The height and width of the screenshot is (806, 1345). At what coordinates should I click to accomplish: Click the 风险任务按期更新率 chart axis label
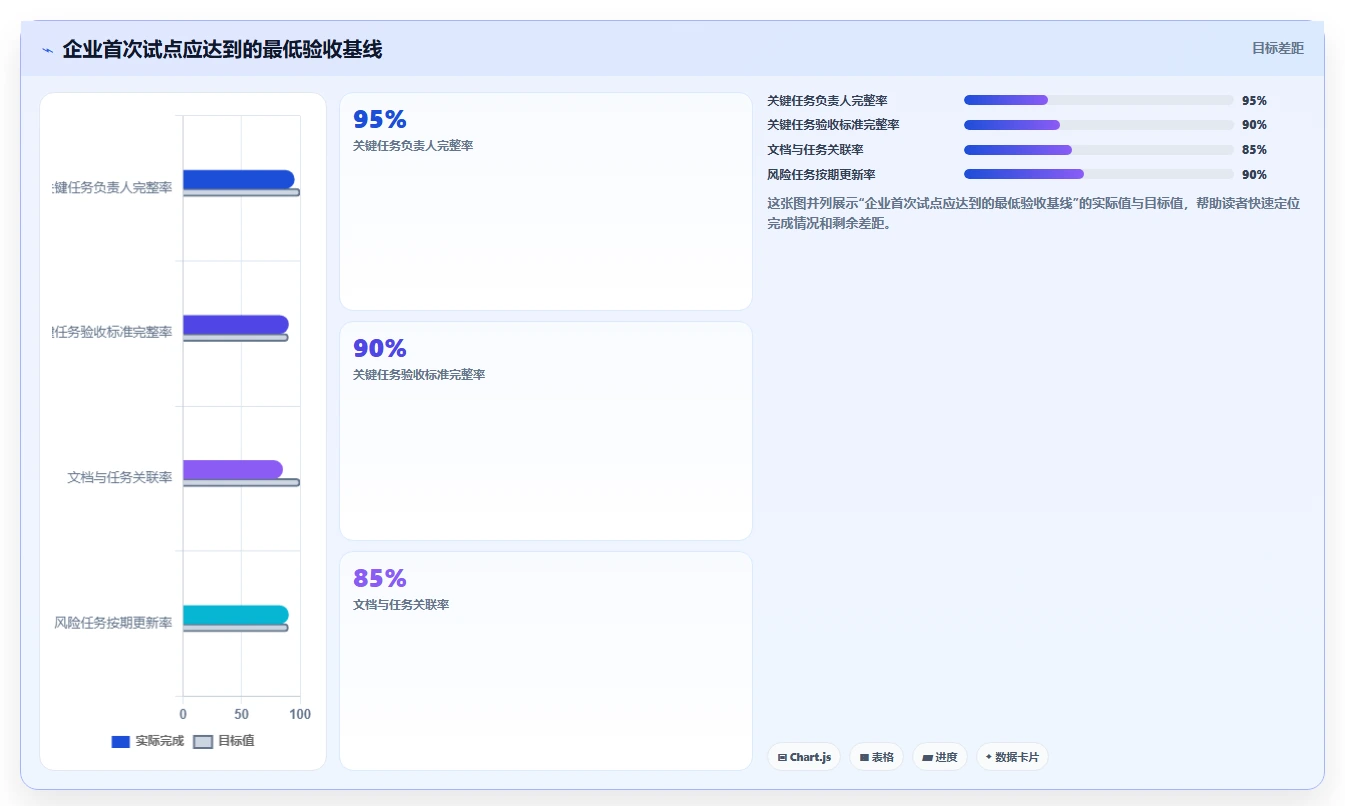(113, 623)
